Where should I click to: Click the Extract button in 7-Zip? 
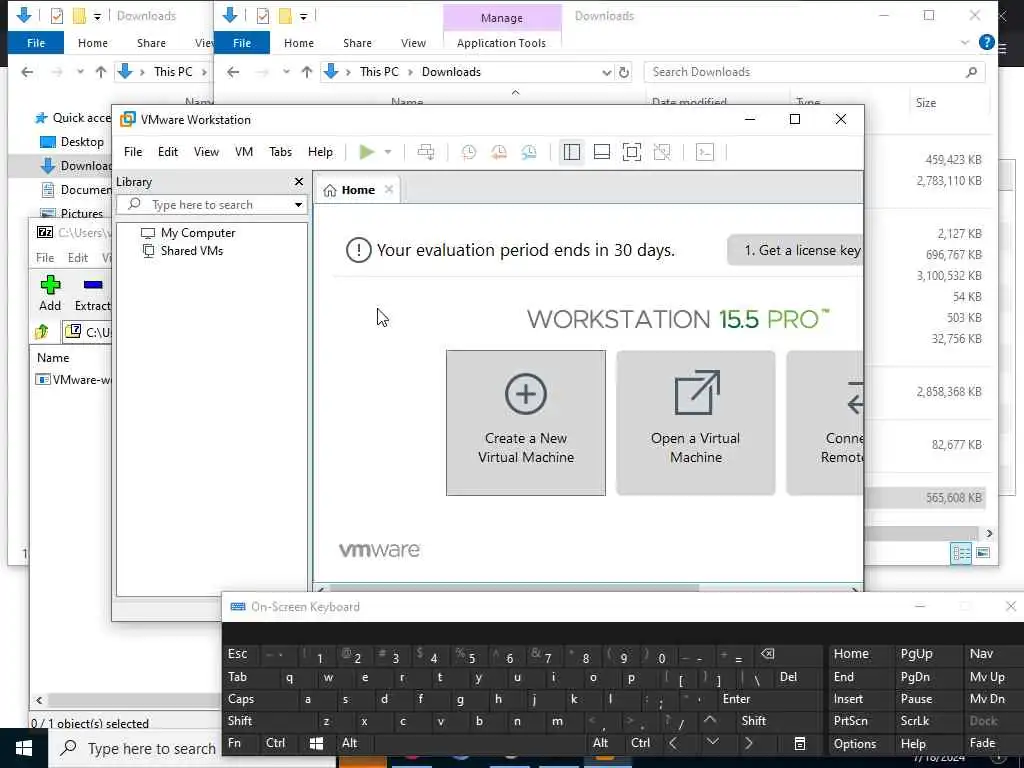point(93,293)
